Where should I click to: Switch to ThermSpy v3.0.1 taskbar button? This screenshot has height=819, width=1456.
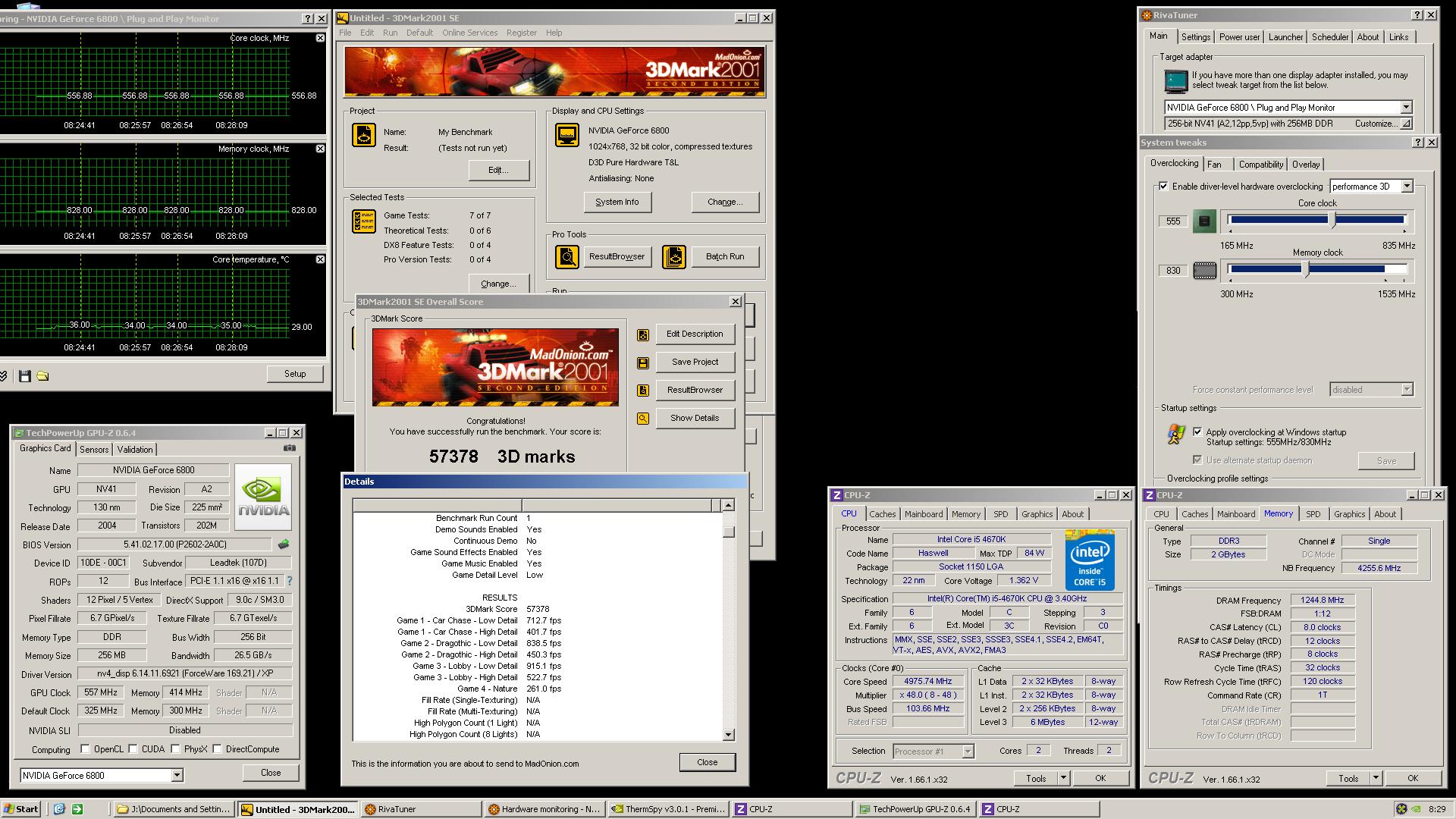point(668,809)
